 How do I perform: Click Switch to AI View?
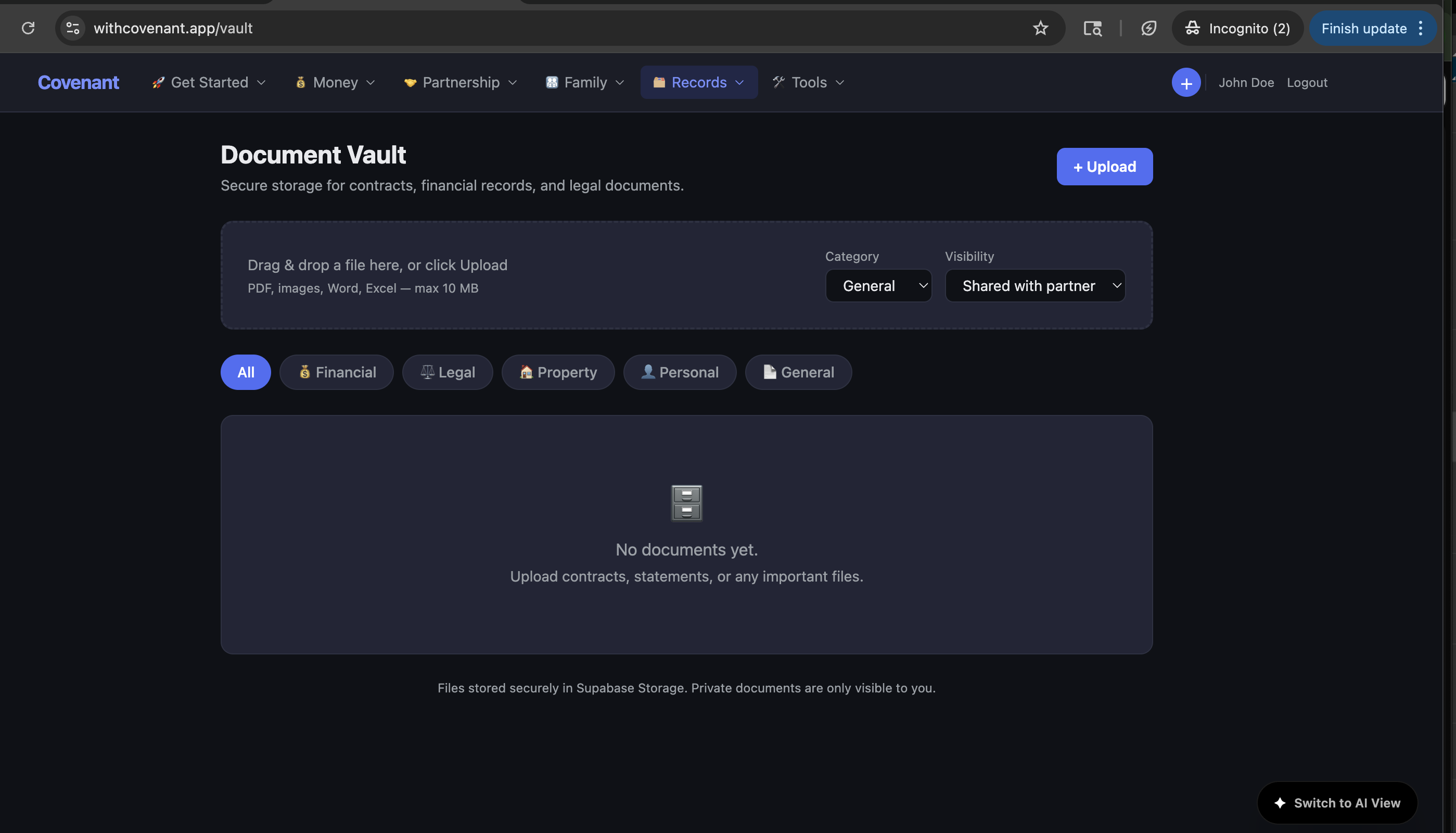pyautogui.click(x=1337, y=803)
